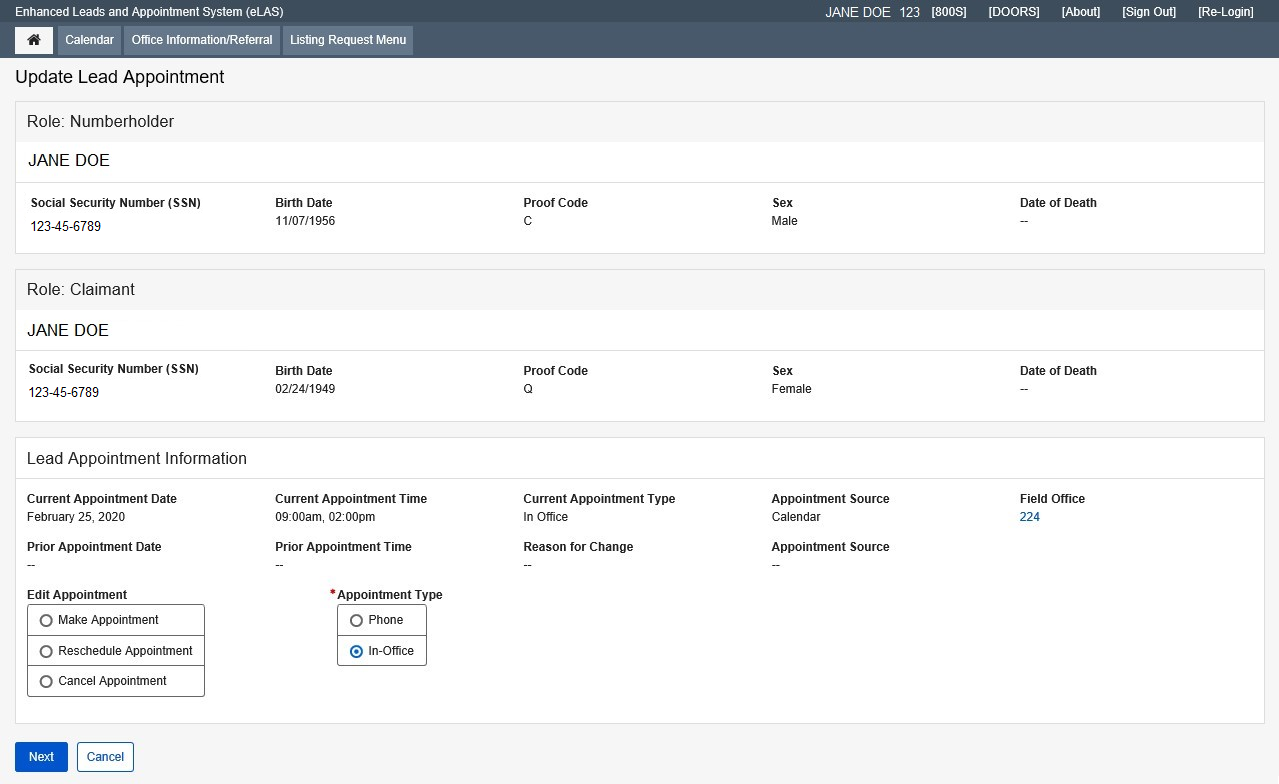The width and height of the screenshot is (1279, 784).
Task: Choose the In-Office appointment type
Action: pyautogui.click(x=357, y=651)
